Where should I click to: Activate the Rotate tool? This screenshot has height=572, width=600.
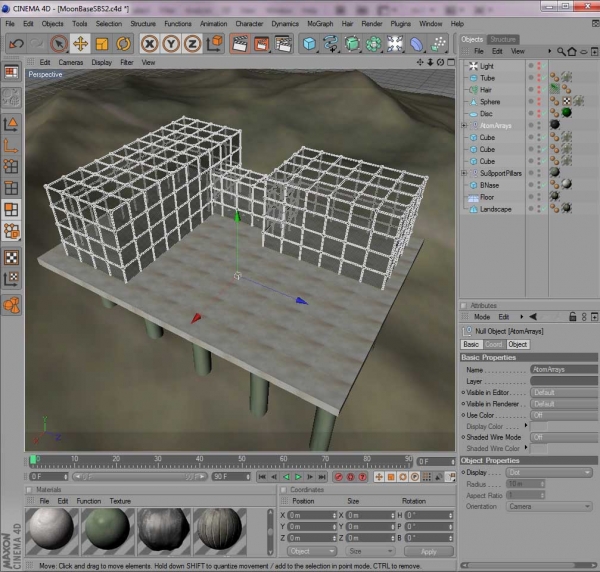click(x=123, y=44)
